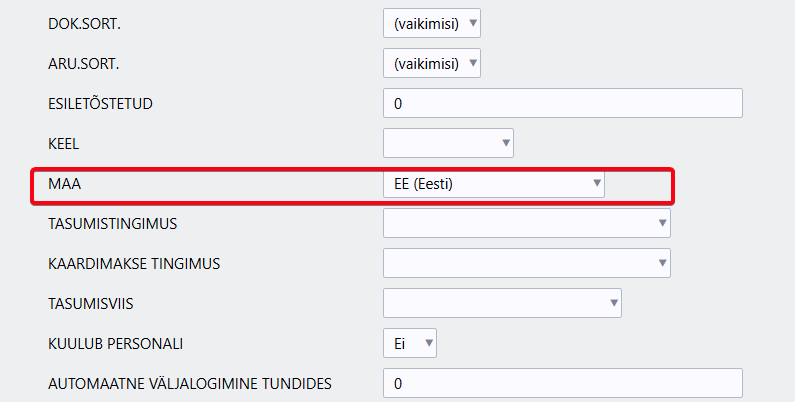Click the ESILETÕSTETUD input field
795x402 pixels.
tap(562, 103)
